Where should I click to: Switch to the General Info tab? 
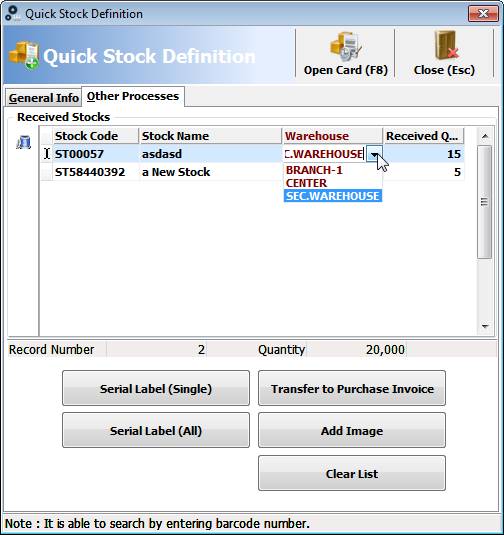pos(44,98)
